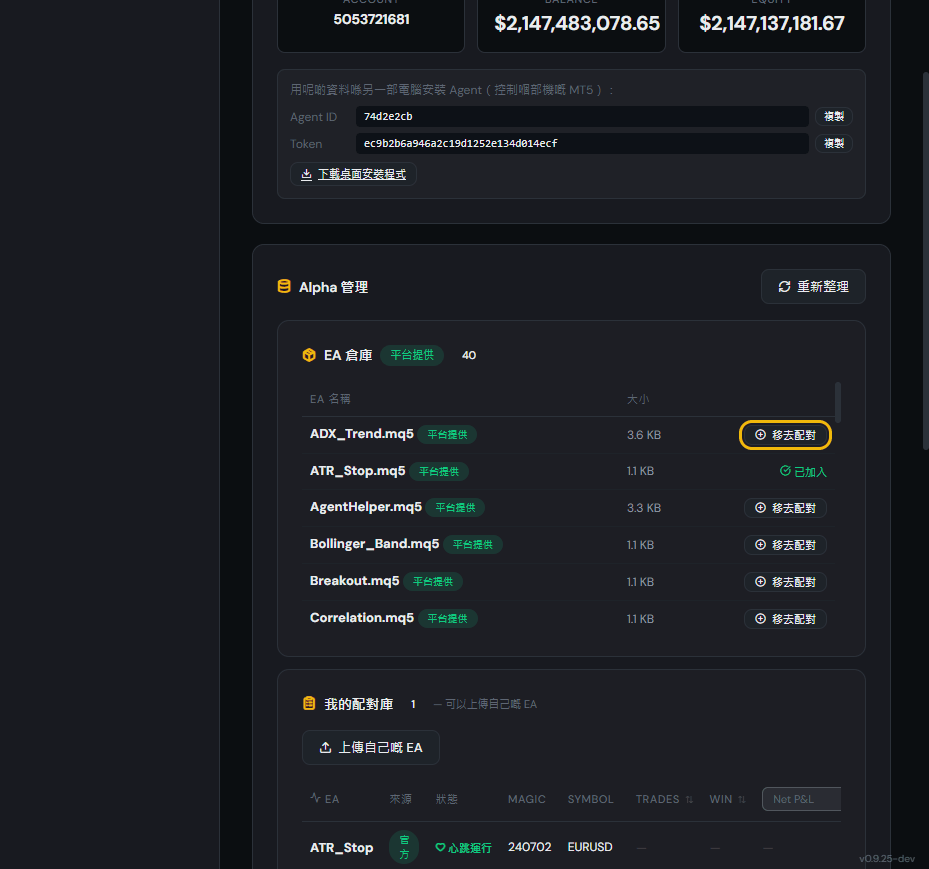Copy the Agent ID value
Viewport: 929px width, 869px height.
[x=834, y=117]
